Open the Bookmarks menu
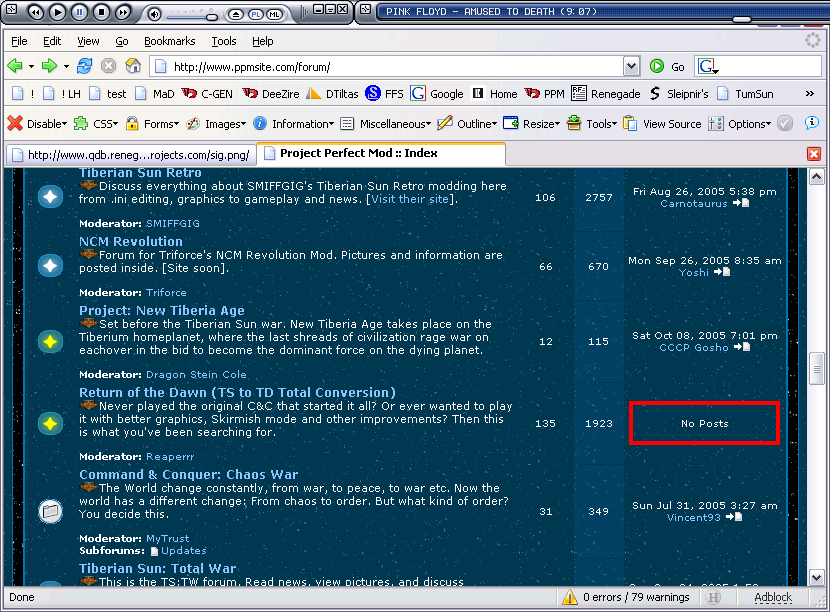Screen dimensions: 830x612 pos(169,41)
